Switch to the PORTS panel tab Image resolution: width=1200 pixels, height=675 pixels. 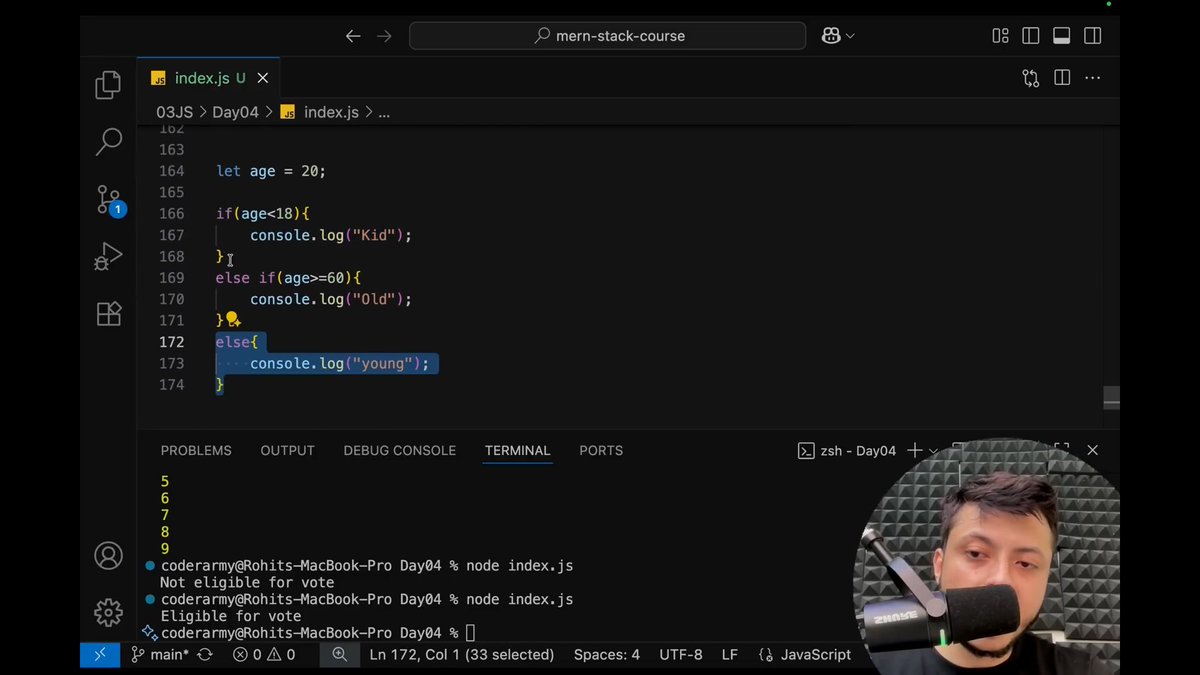601,451
